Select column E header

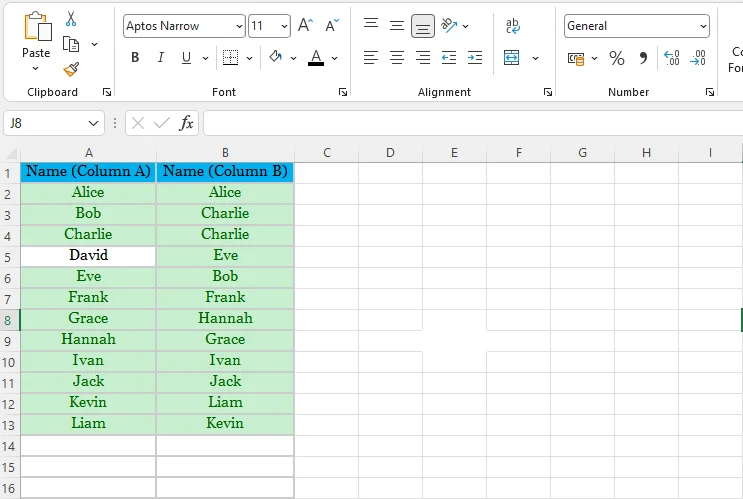coord(454,153)
